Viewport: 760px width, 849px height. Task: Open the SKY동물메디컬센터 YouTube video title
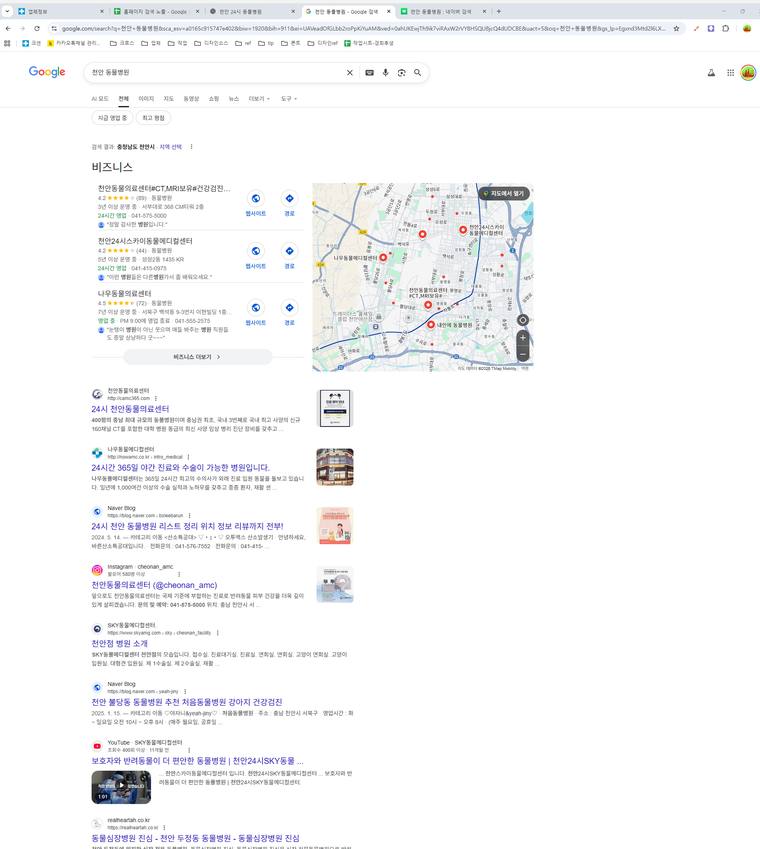[x=197, y=761]
